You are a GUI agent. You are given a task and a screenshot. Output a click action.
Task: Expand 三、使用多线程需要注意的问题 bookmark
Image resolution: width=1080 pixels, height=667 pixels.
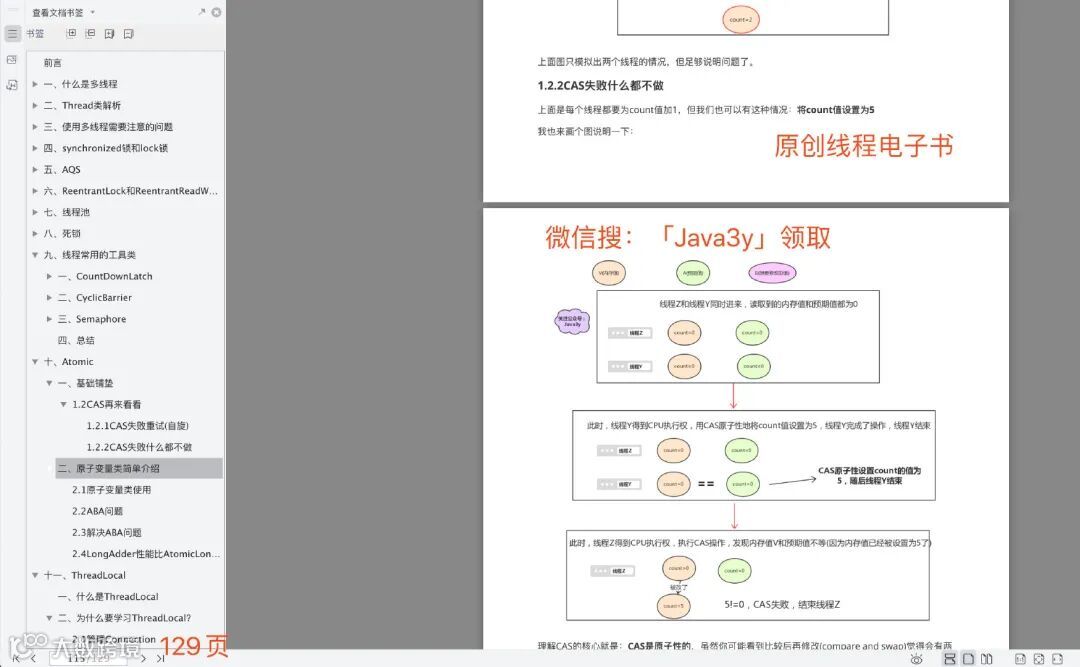pyautogui.click(x=35, y=127)
